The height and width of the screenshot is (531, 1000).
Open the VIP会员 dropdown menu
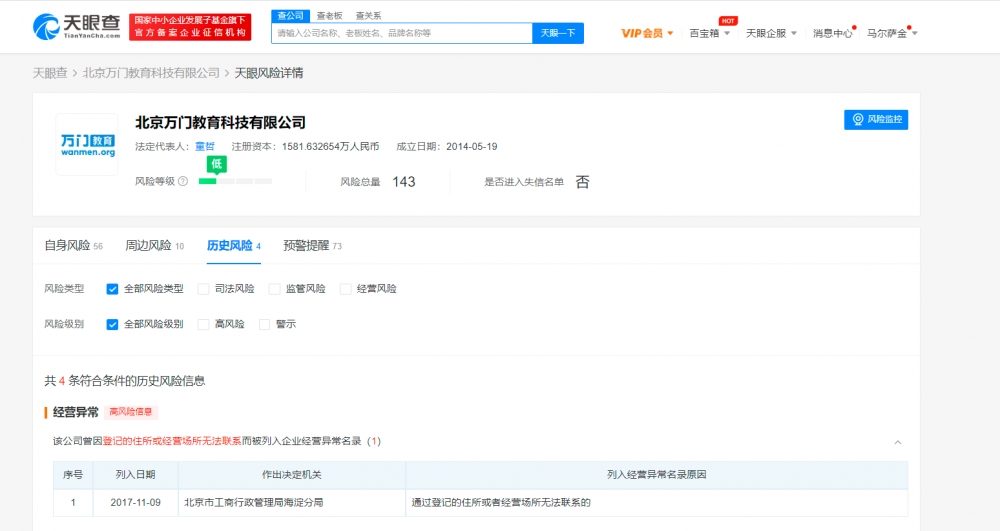click(x=647, y=33)
